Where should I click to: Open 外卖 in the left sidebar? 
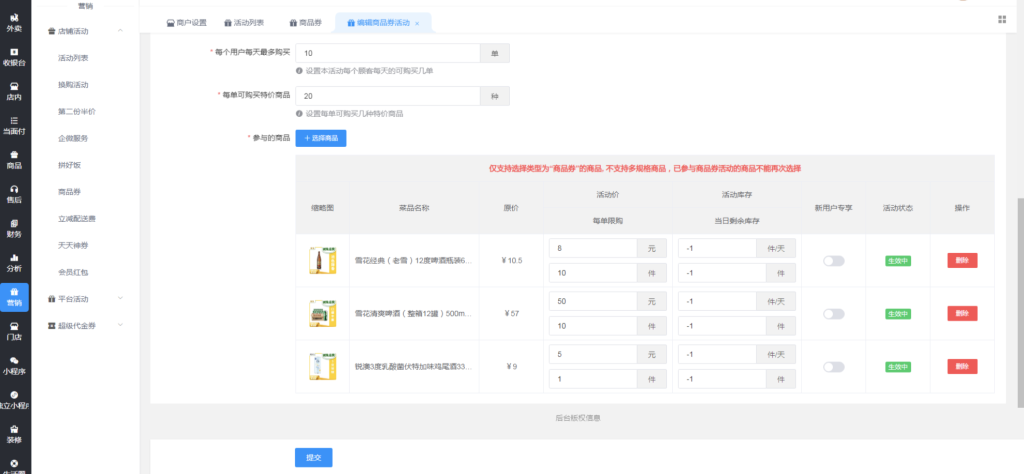tap(14, 22)
